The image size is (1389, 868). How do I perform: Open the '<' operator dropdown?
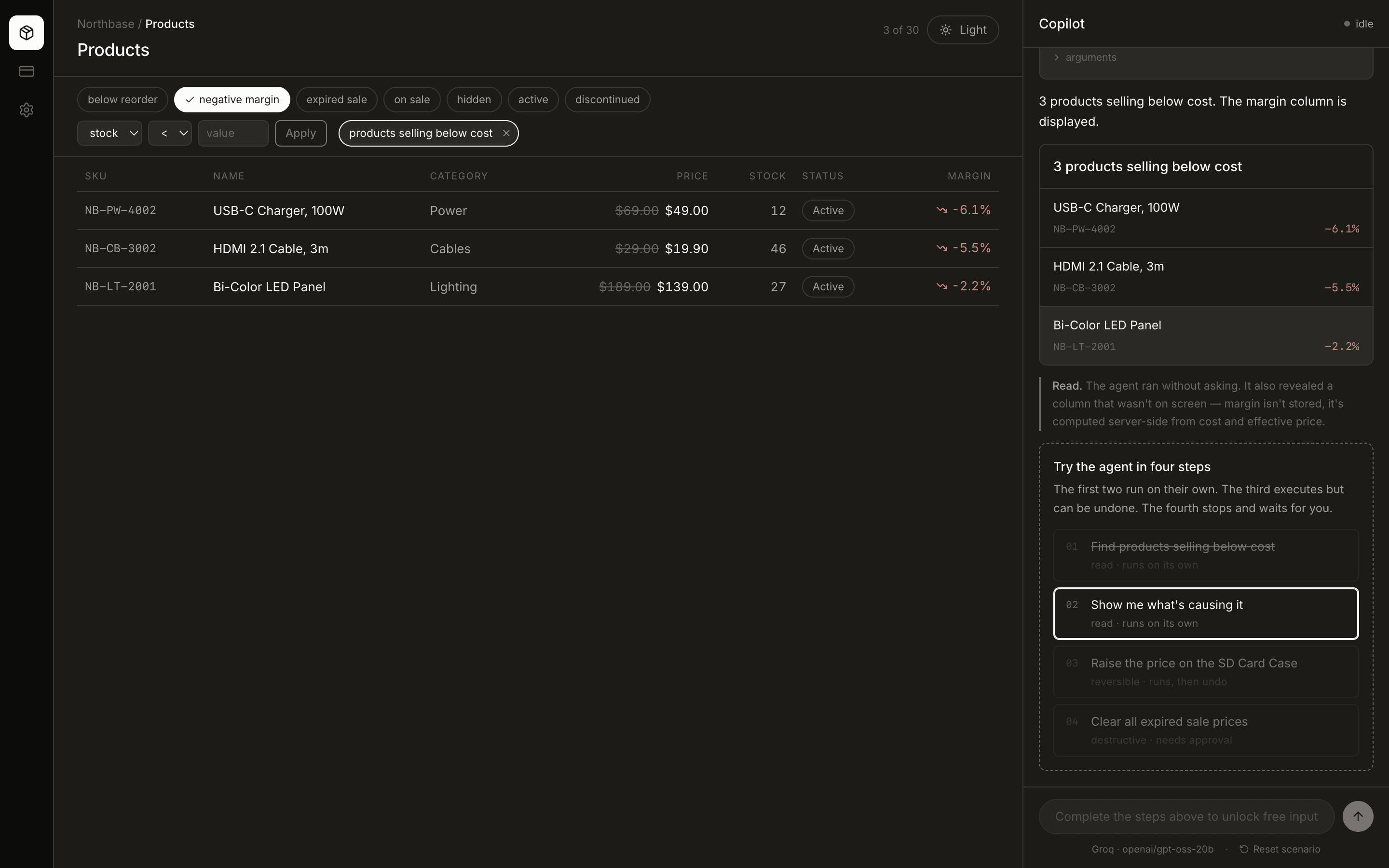click(170, 133)
